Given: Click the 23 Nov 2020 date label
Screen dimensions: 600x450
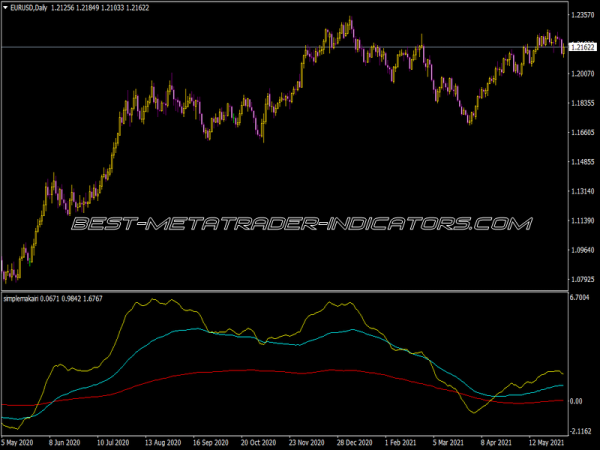Looking at the screenshot, I should coord(305,441).
